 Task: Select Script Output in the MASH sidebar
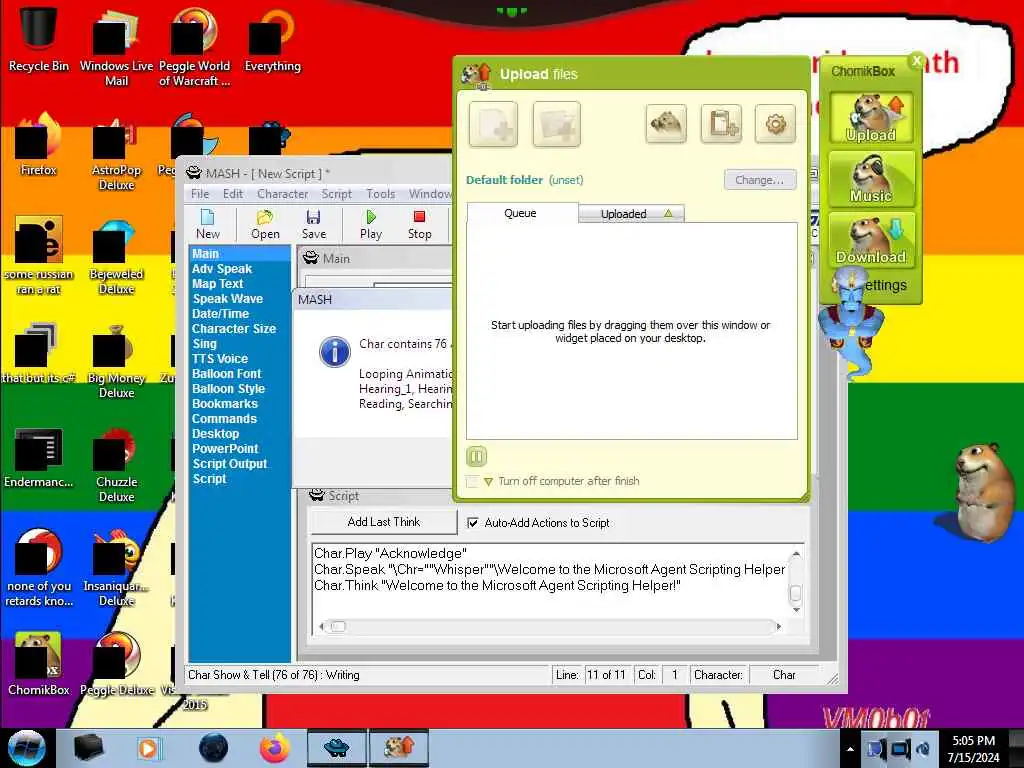pyautogui.click(x=229, y=464)
